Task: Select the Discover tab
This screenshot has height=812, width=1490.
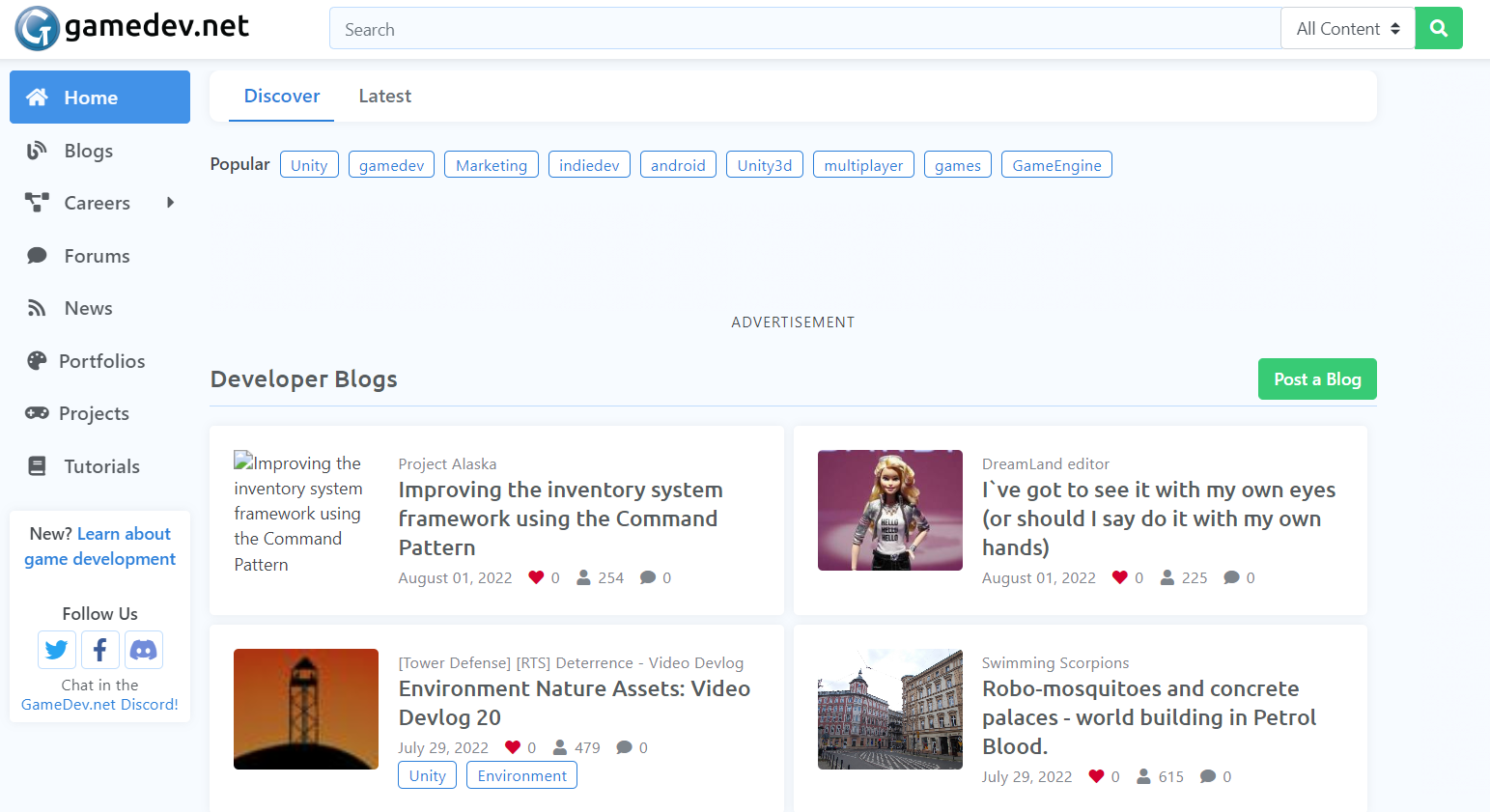Action: coord(281,96)
